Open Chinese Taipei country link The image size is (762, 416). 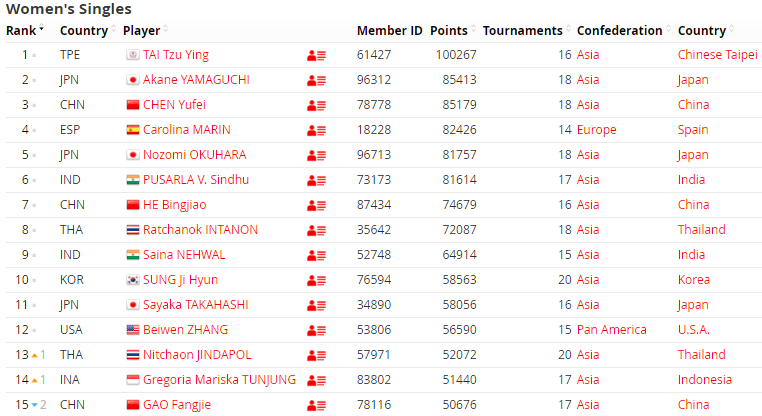pyautogui.click(x=717, y=54)
